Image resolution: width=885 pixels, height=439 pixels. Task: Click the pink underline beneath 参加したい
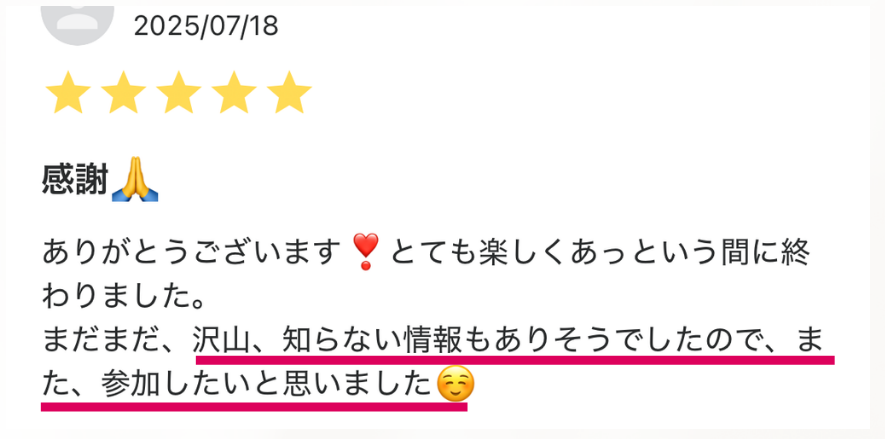click(x=254, y=406)
